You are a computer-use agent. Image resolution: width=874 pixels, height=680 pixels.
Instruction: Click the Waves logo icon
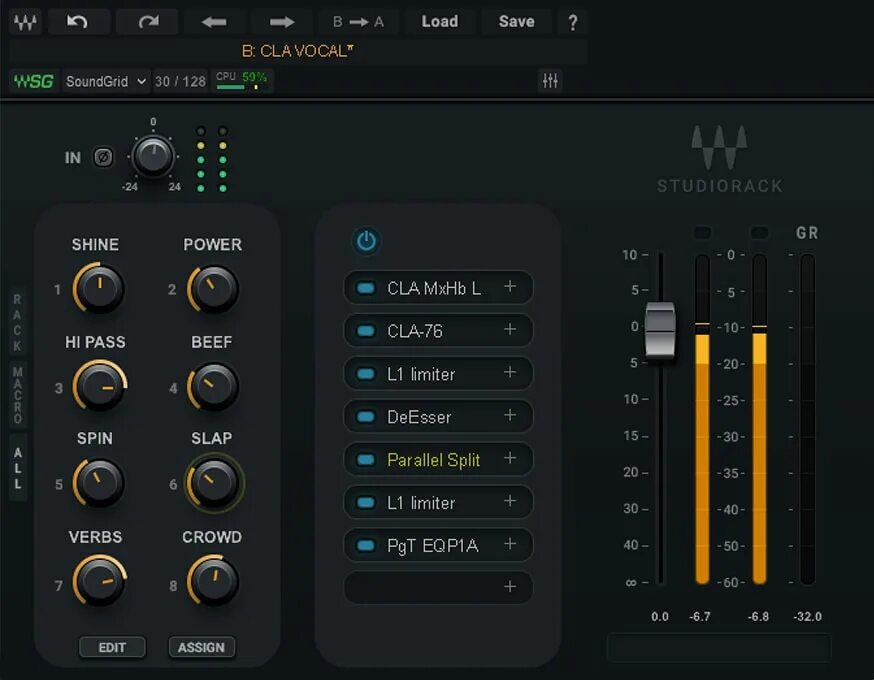pyautogui.click(x=25, y=22)
